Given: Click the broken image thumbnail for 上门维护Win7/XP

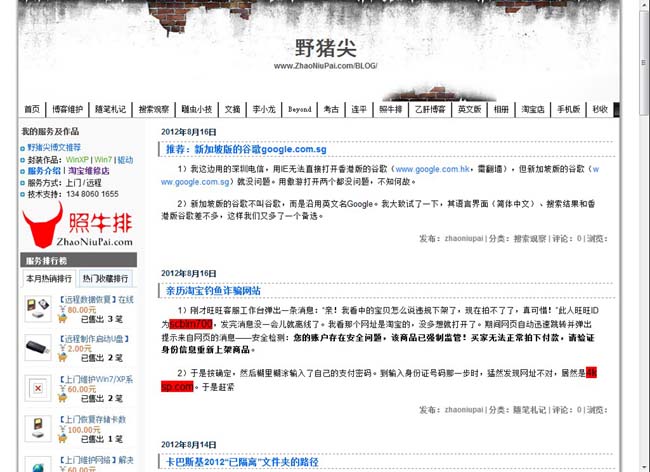Looking at the screenshot, I should [38, 388].
